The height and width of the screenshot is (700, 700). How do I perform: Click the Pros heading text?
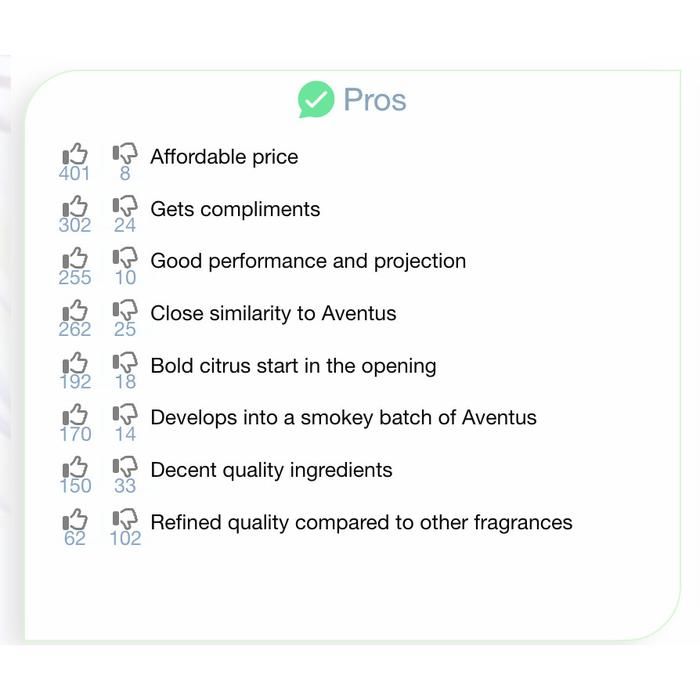[x=375, y=100]
